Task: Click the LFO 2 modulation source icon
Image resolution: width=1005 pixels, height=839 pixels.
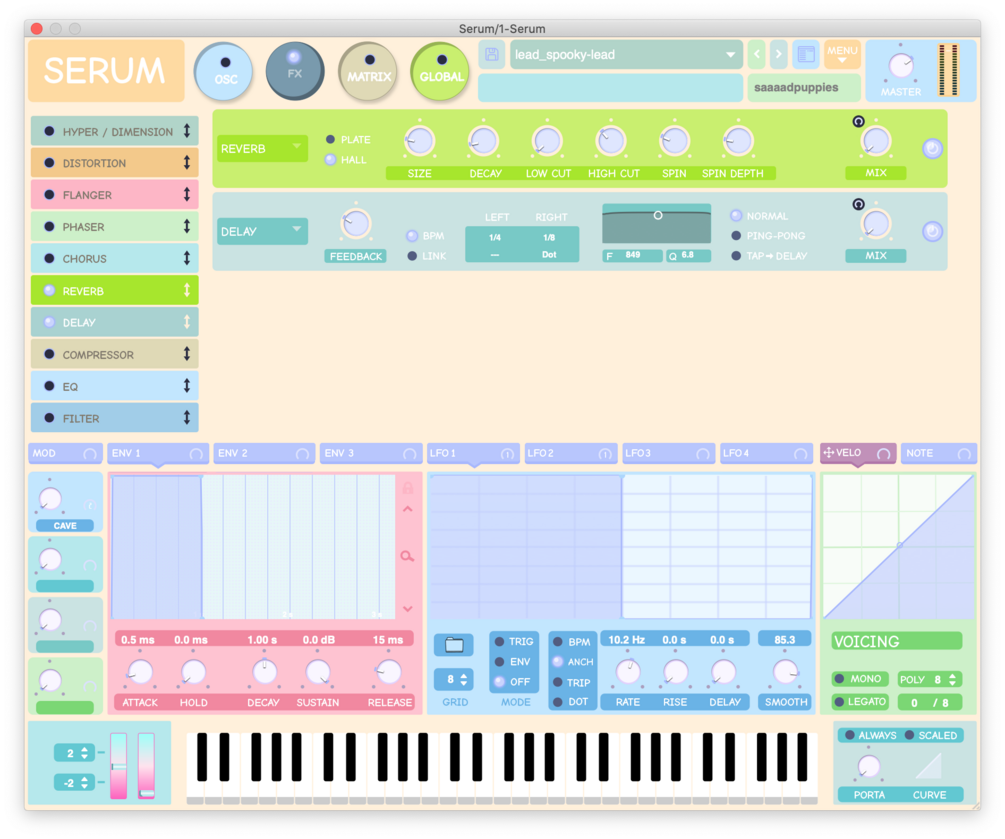Action: (x=604, y=454)
